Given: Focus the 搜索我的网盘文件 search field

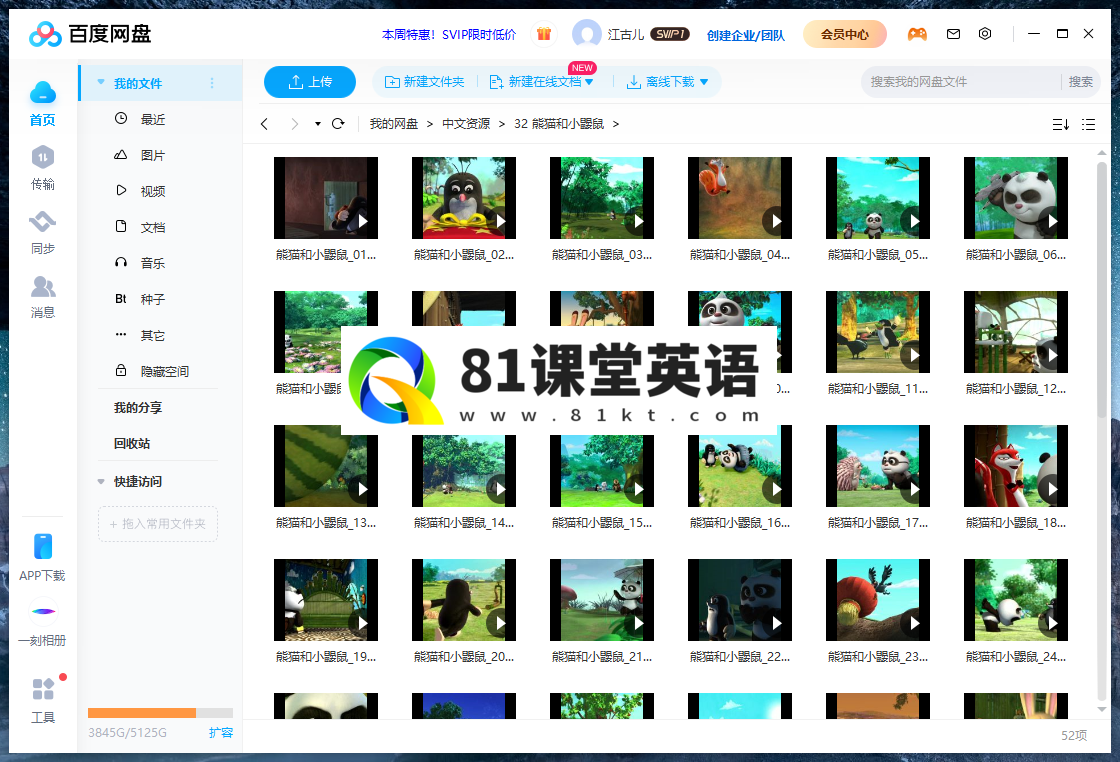Looking at the screenshot, I should tap(961, 82).
